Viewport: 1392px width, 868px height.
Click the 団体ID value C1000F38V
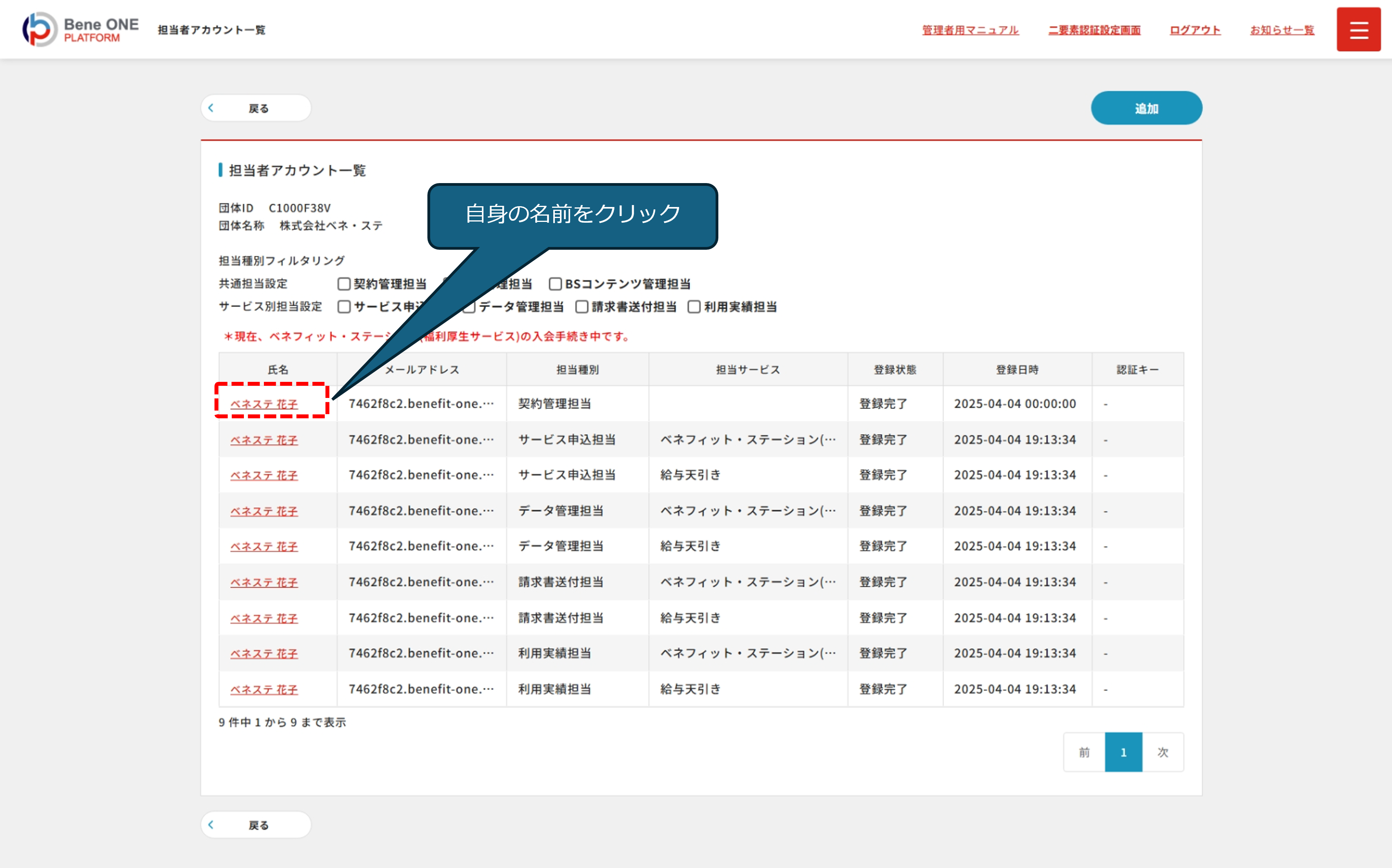pos(300,208)
